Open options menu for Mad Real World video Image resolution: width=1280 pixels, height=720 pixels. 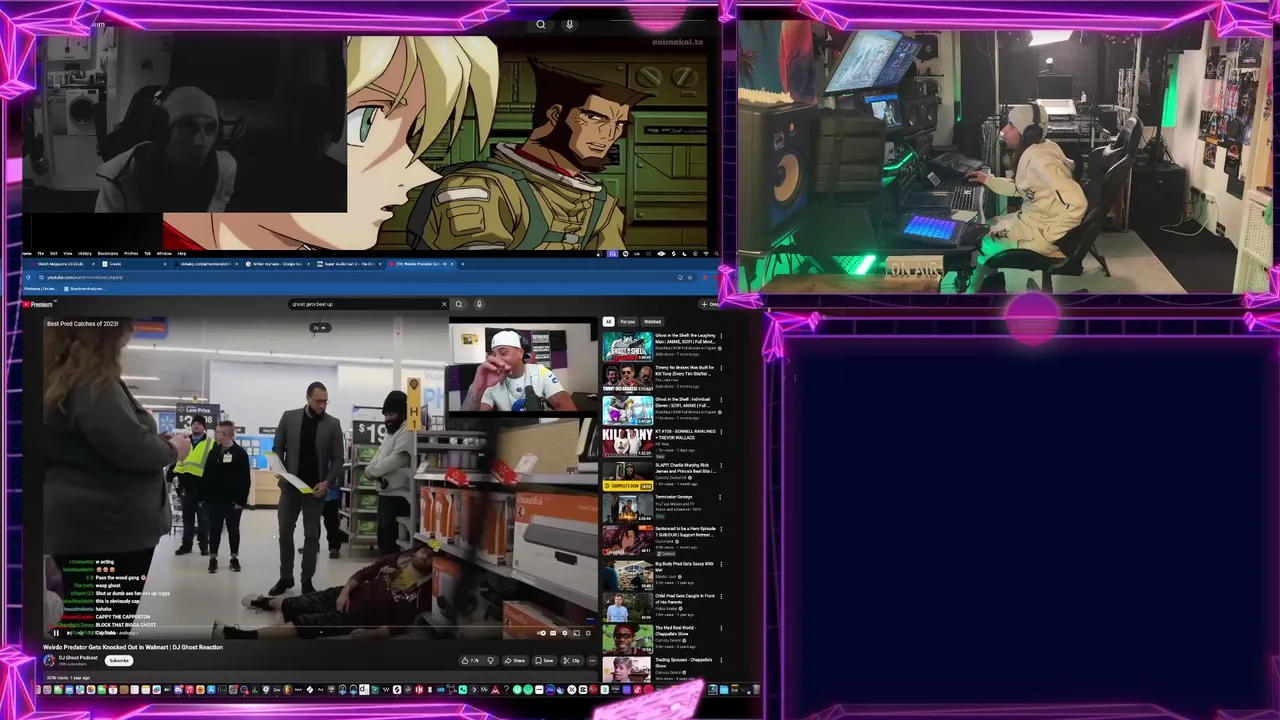721,629
